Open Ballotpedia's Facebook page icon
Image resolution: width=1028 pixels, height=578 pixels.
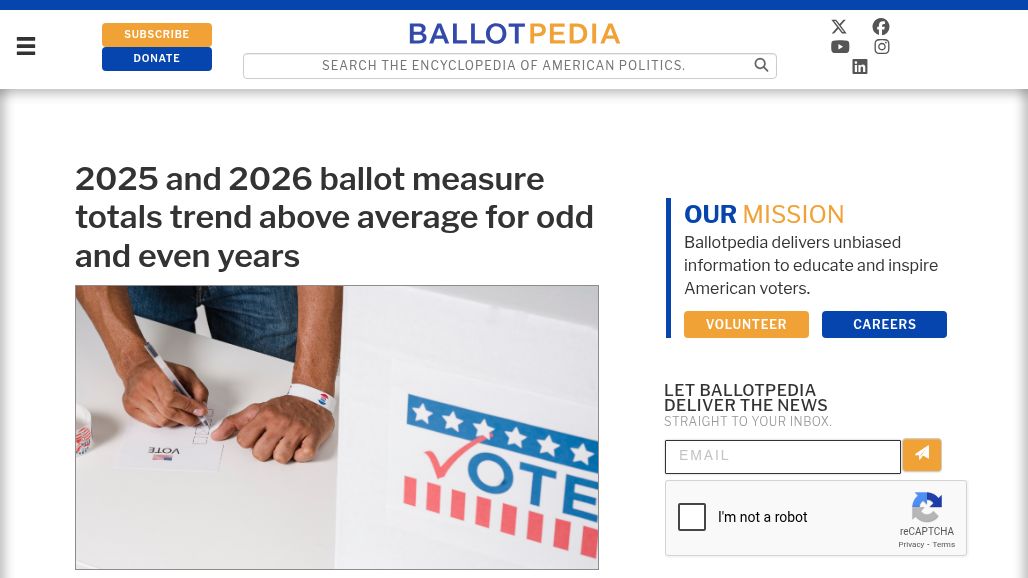[880, 26]
